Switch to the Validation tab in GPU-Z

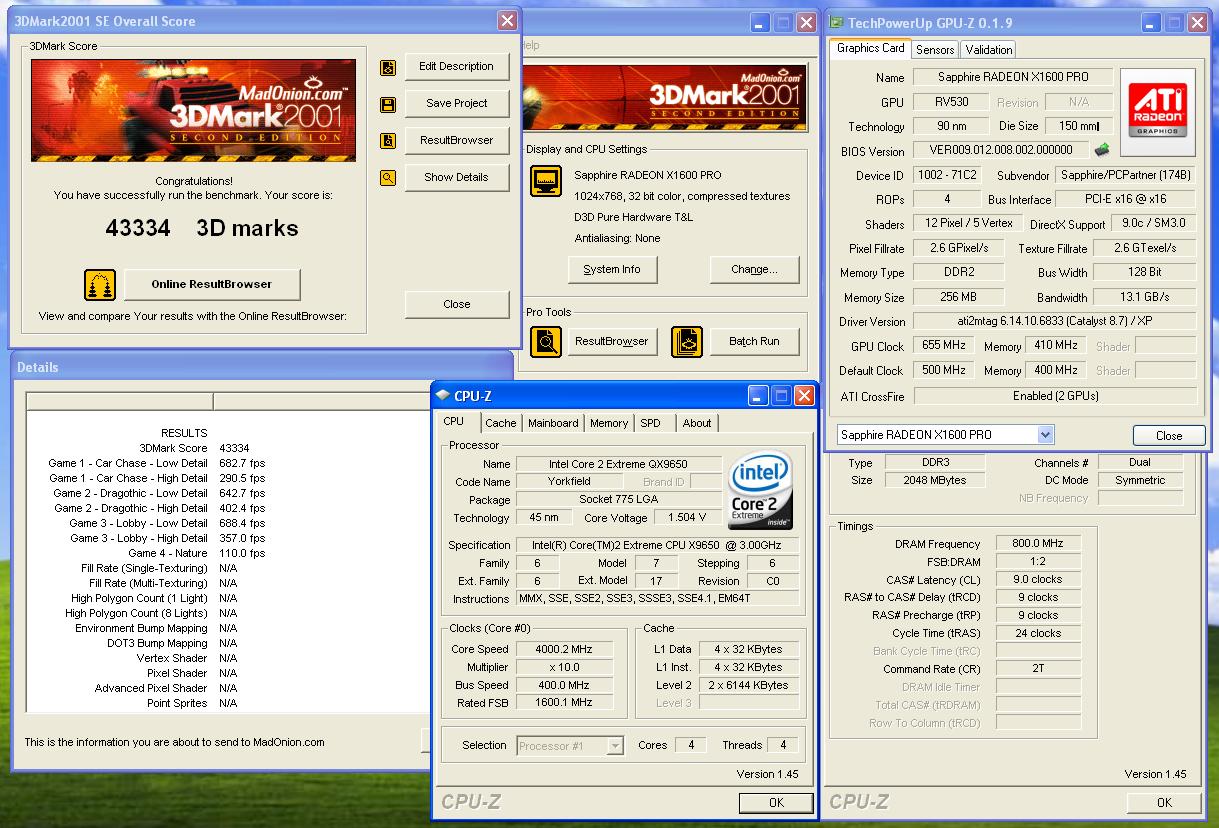pos(989,50)
